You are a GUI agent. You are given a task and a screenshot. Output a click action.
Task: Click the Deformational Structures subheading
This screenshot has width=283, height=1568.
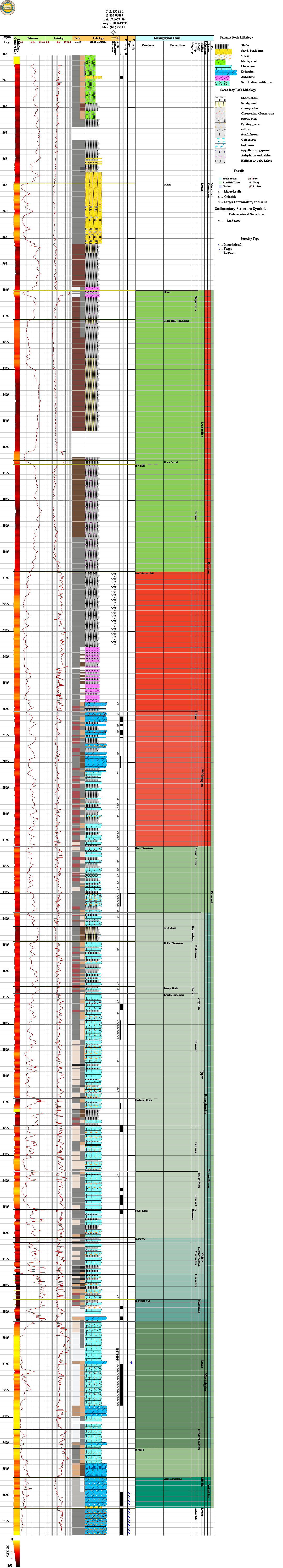click(247, 214)
